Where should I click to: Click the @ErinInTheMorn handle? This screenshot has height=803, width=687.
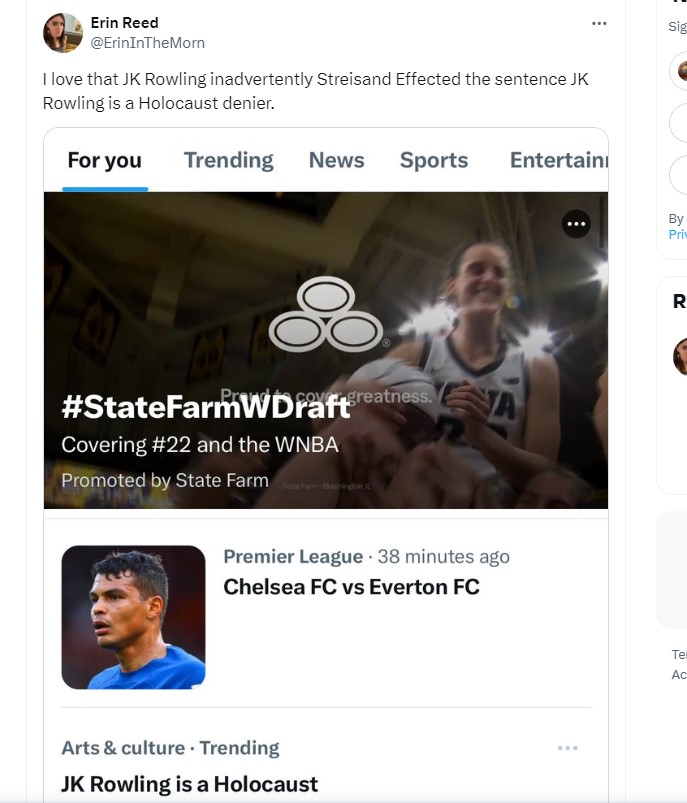148,42
